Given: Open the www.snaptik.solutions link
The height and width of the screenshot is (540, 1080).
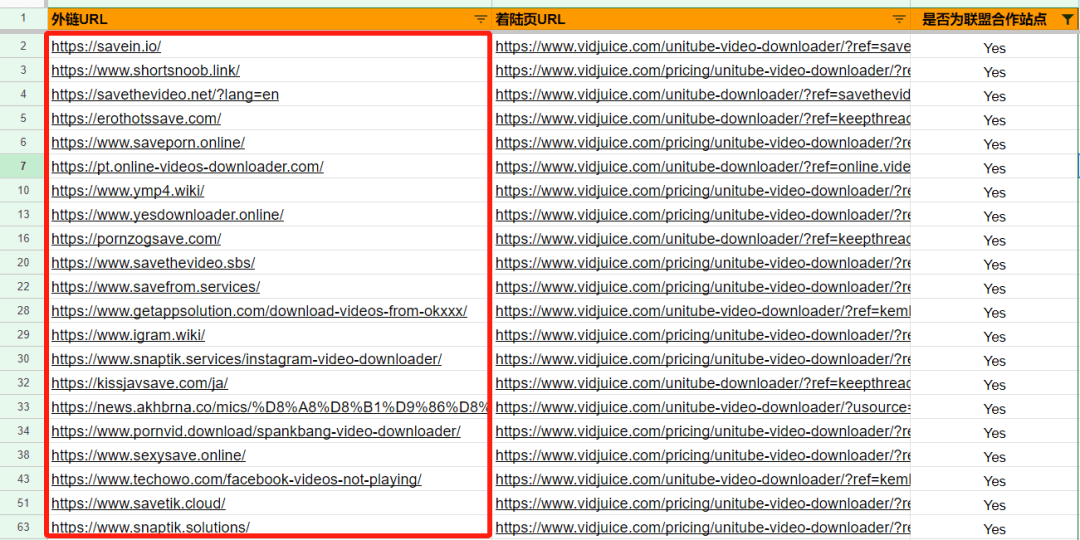Looking at the screenshot, I should pyautogui.click(x=150, y=528).
